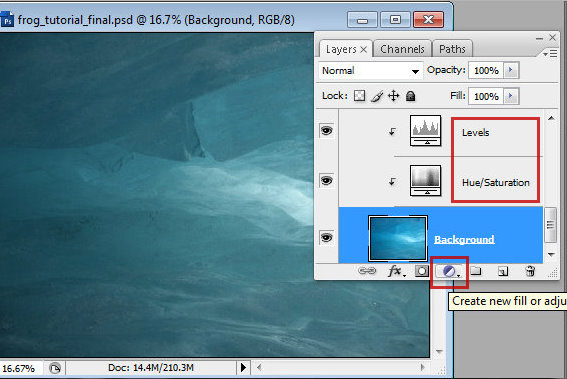Switch to the Paths tab
Screen dimensions: 567x379
tap(452, 49)
